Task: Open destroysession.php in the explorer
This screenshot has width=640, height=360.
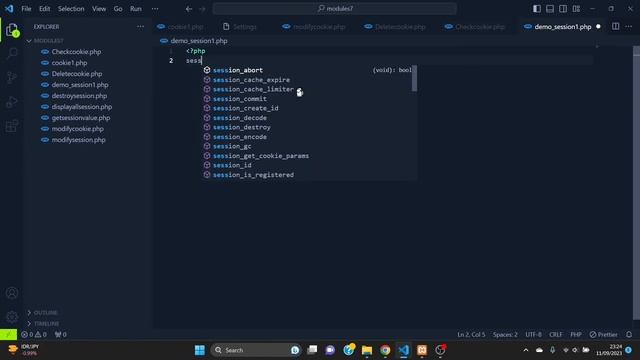Action: (x=79, y=96)
